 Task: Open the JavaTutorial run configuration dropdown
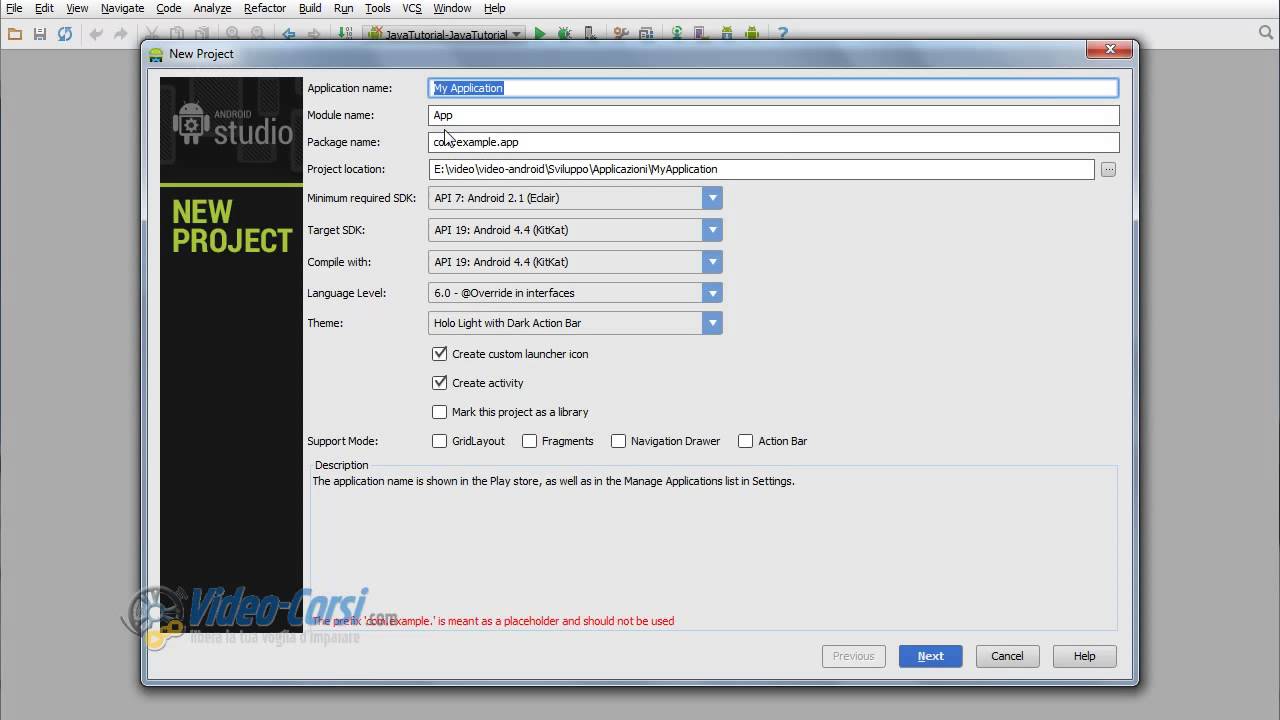445,33
